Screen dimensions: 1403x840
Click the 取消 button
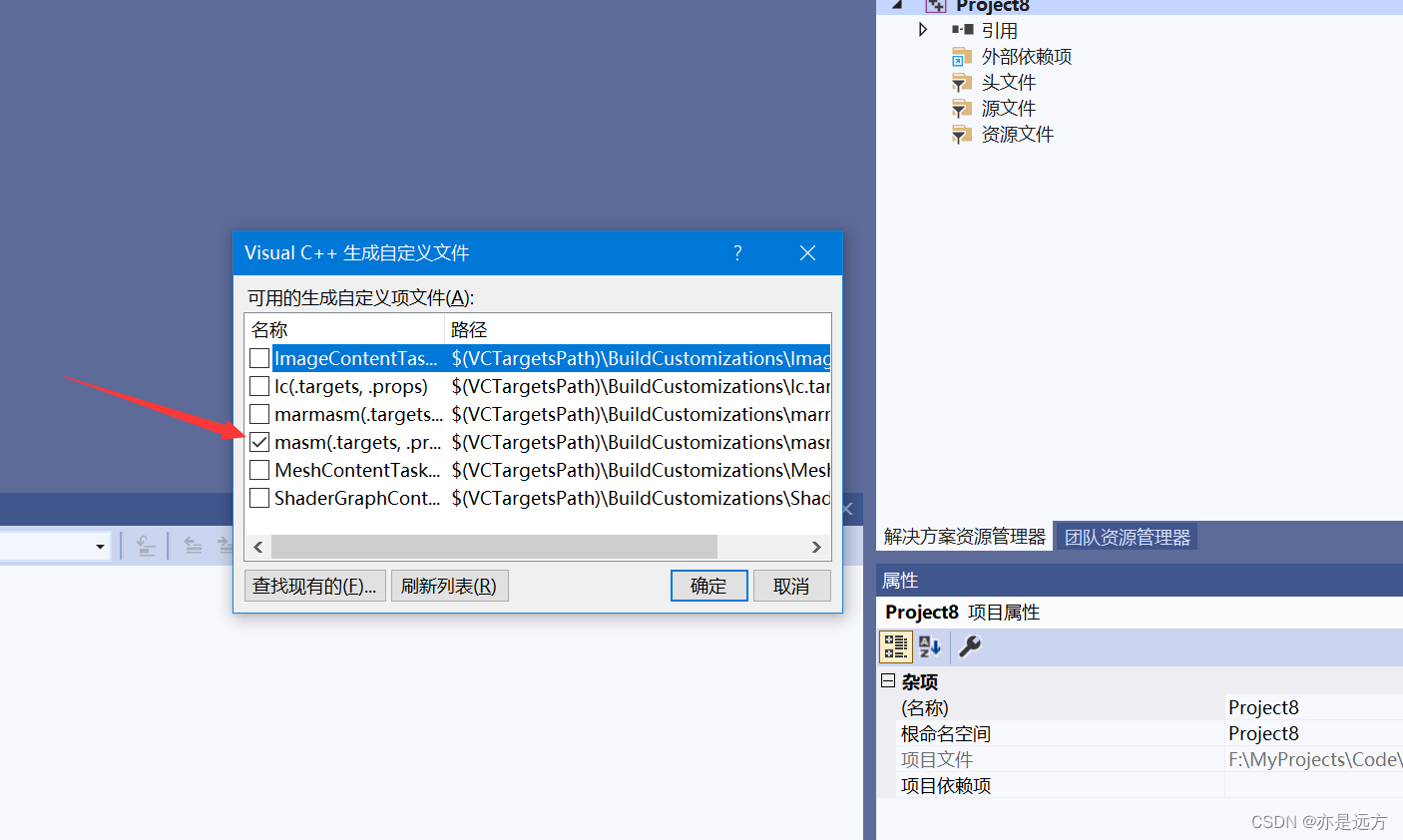pyautogui.click(x=791, y=586)
